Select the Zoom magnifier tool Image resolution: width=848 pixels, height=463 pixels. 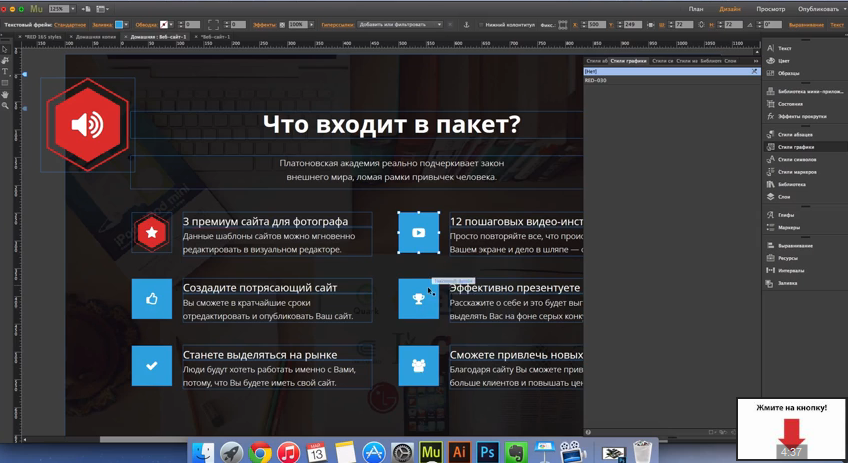tap(5, 106)
